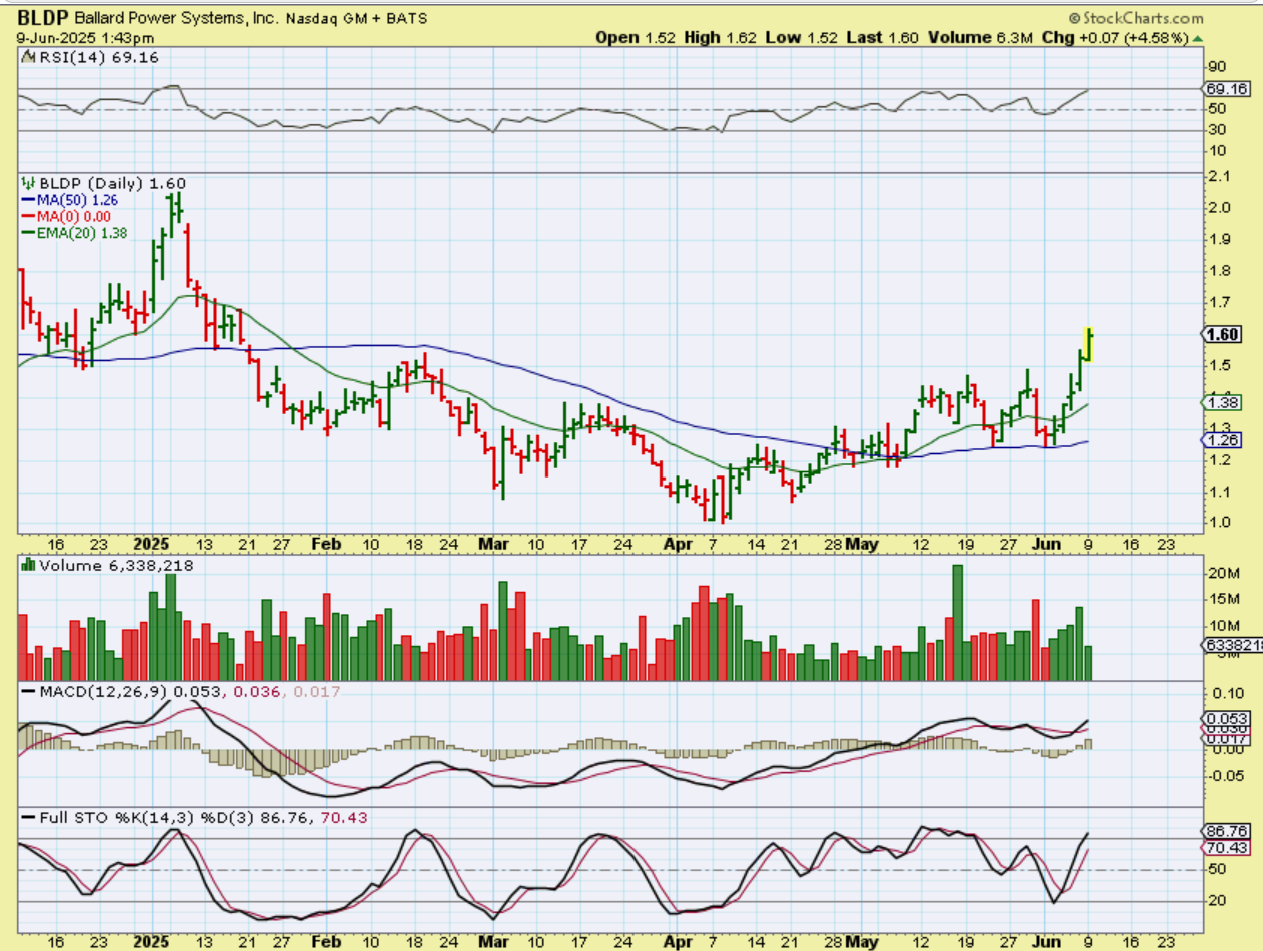Click the High 1.62 value
Screen dimensions: 1263x951
[x=722, y=38]
